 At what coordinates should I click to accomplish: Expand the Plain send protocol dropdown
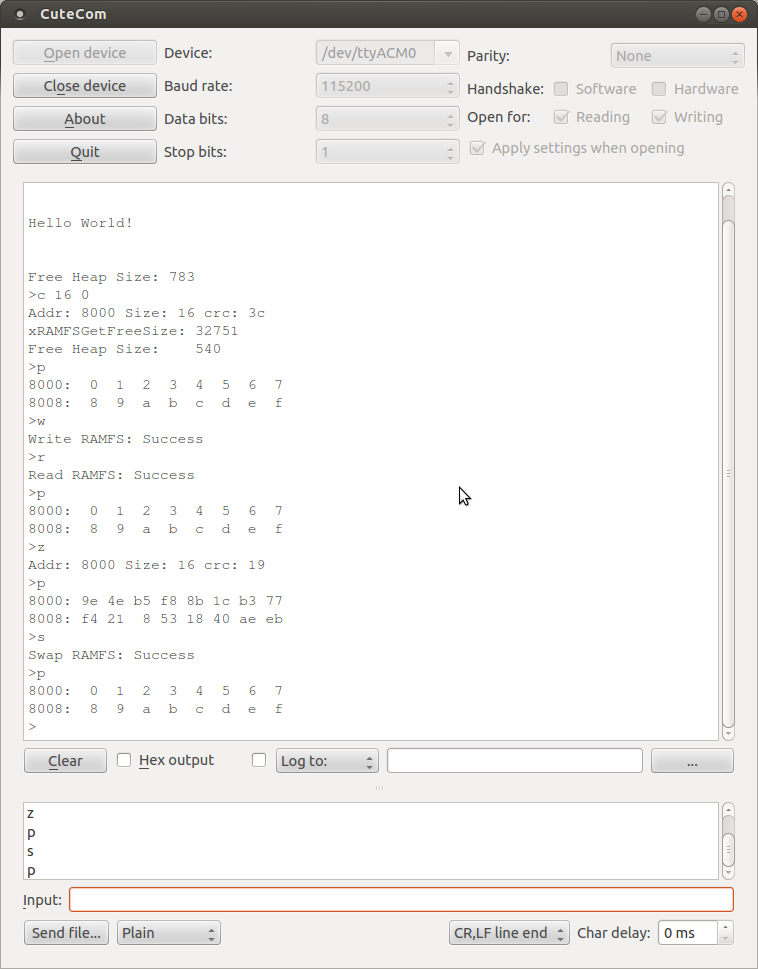(168, 933)
